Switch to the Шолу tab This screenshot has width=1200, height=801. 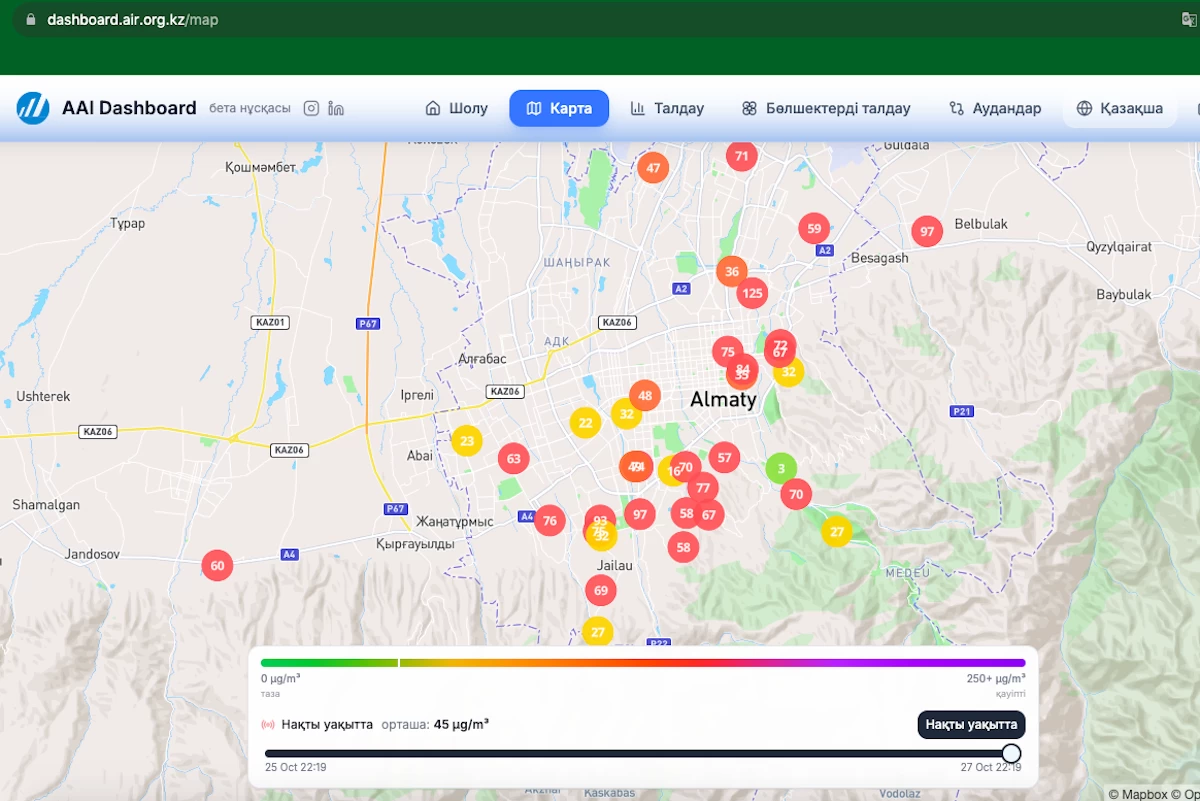click(x=457, y=108)
